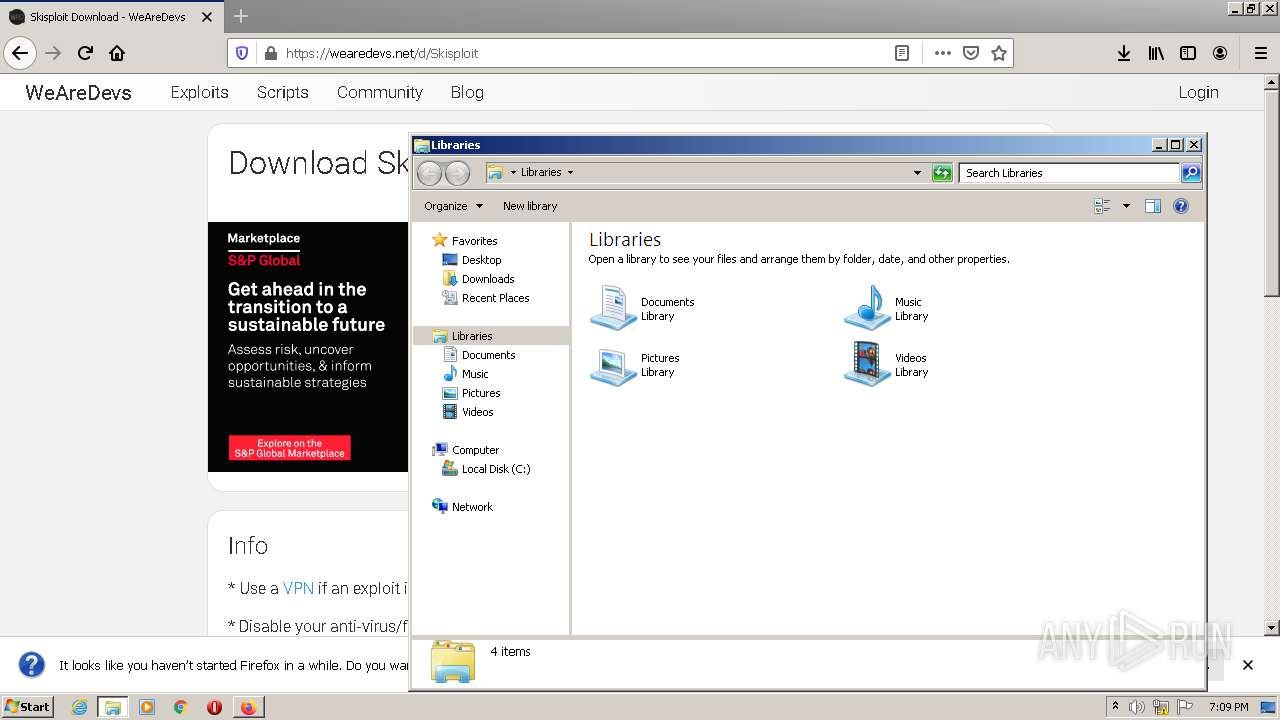Show hidden system tray icons
Image resolution: width=1280 pixels, height=720 pixels.
[x=1115, y=707]
